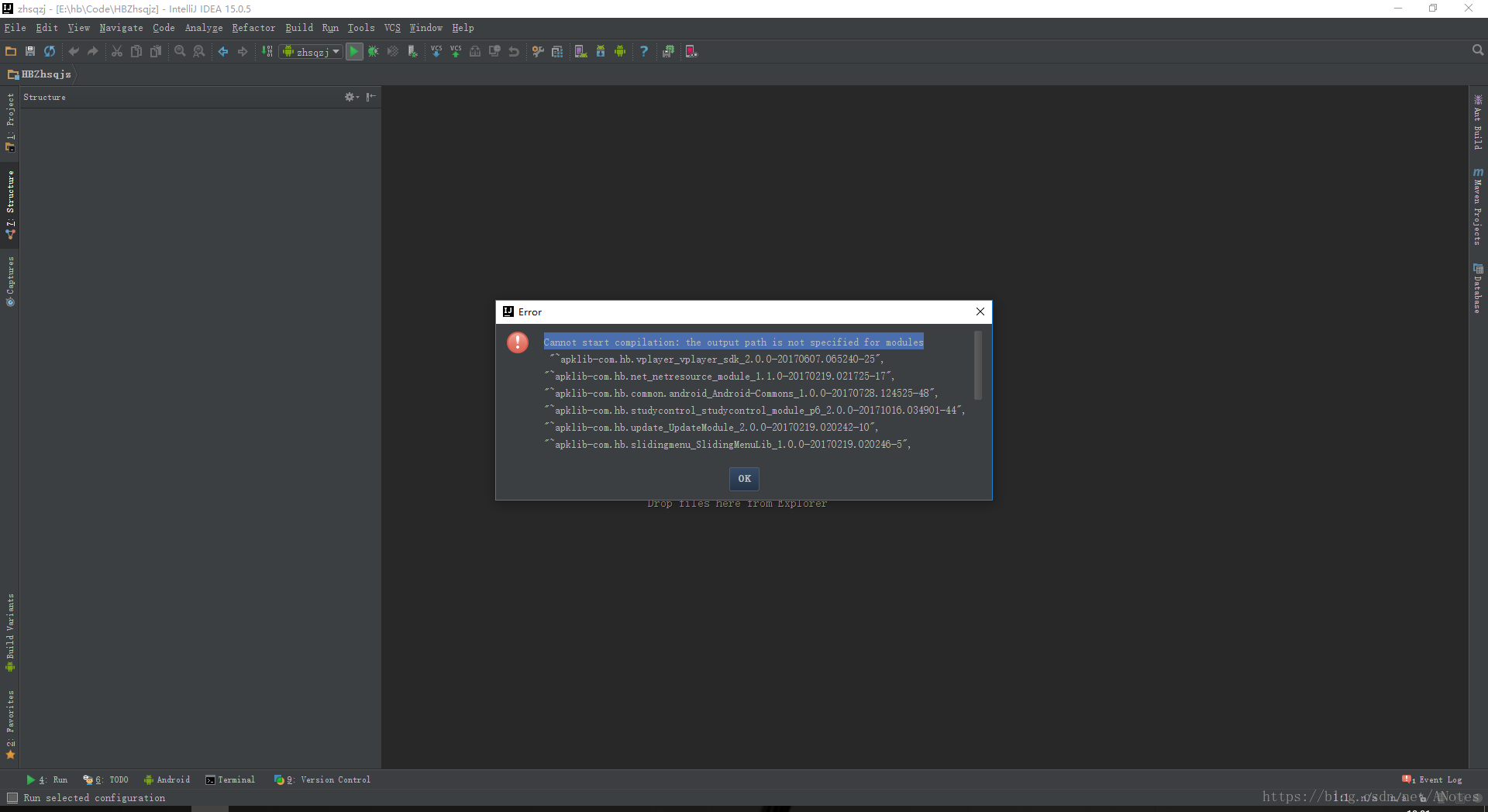Toggle the Favorites side tab

10,724
